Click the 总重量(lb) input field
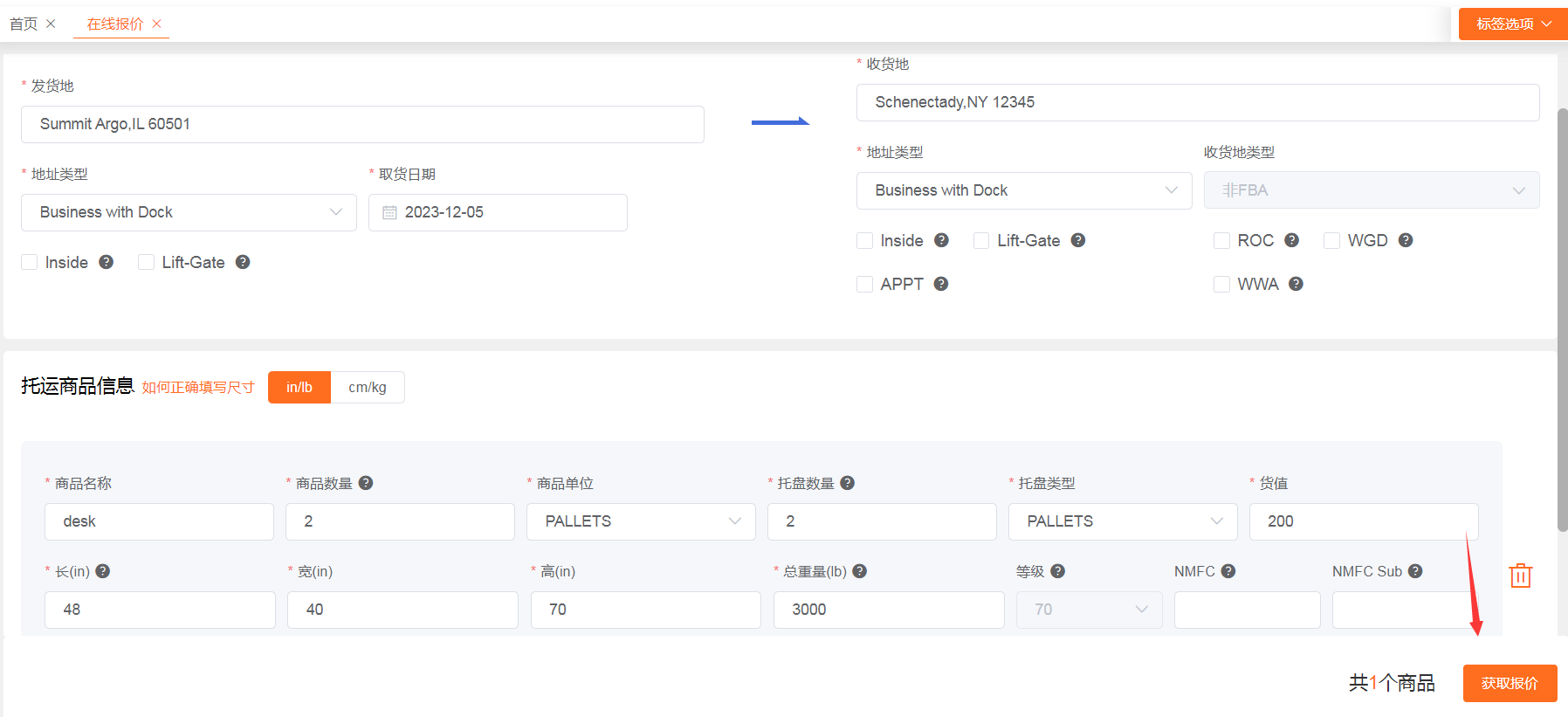Screen dimensions: 1568x717 (888, 610)
